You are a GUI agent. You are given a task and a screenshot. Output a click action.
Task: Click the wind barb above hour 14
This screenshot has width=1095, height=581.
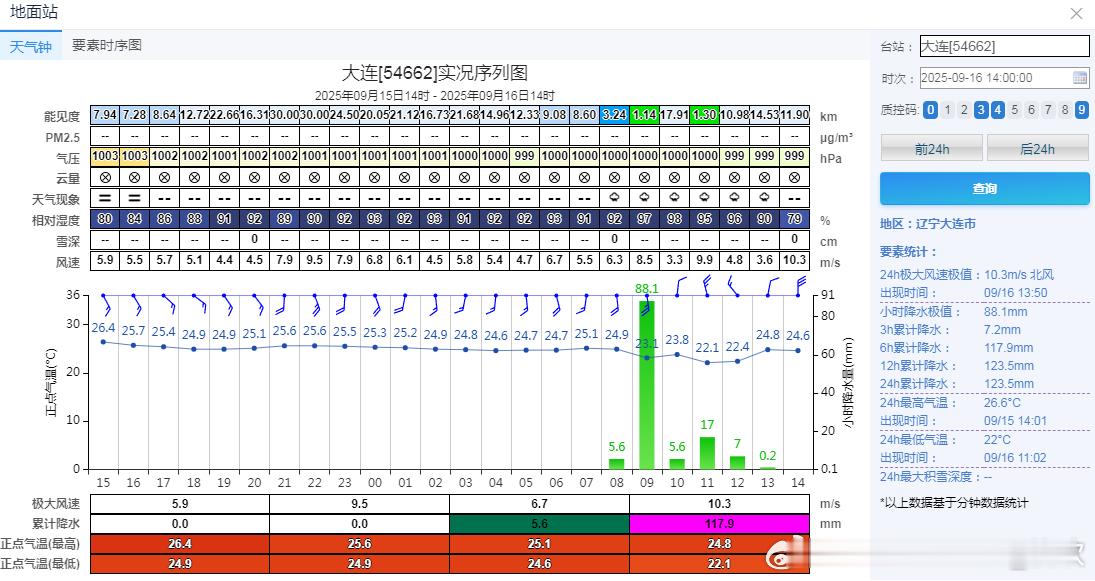[800, 286]
